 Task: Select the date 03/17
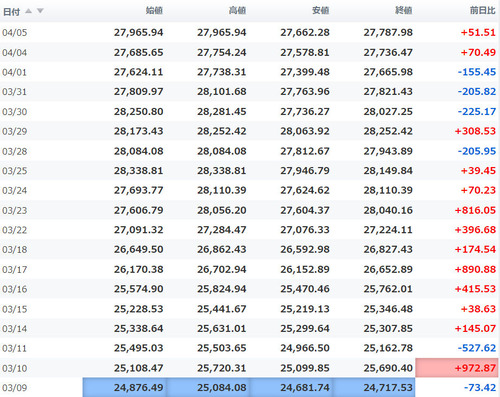tap(14, 270)
